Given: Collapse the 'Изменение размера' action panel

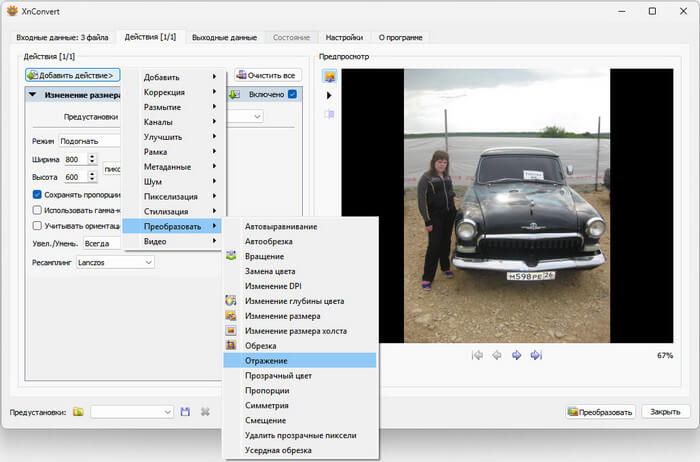Looking at the screenshot, I should (x=33, y=95).
